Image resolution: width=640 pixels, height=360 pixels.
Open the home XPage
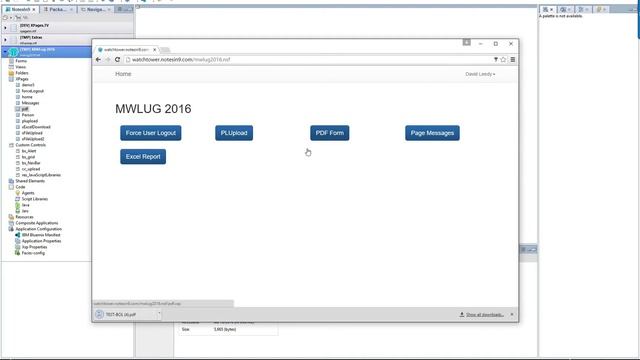click(x=27, y=97)
